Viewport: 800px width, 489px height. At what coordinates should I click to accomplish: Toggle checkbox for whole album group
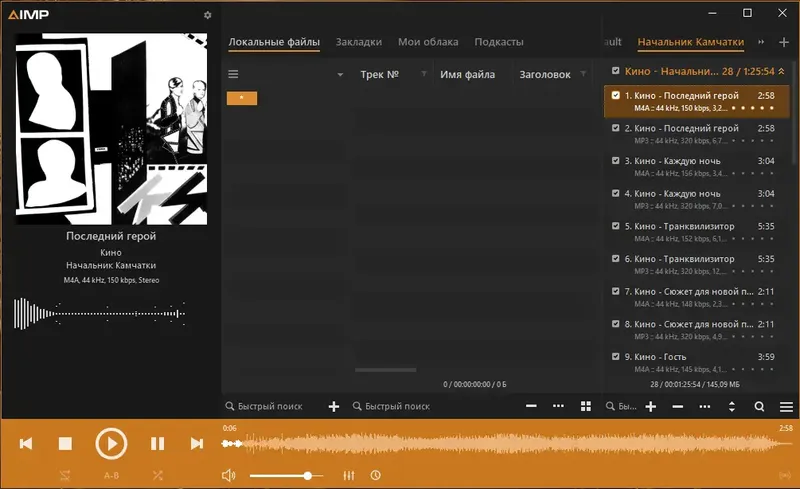coord(615,71)
